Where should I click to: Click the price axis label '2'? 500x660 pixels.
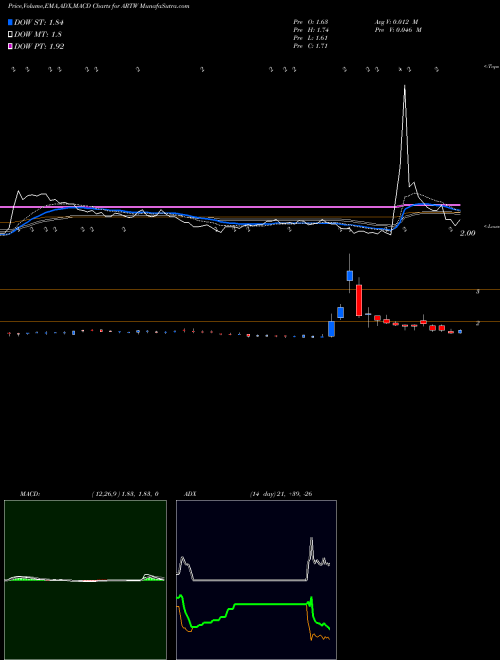coord(477,323)
